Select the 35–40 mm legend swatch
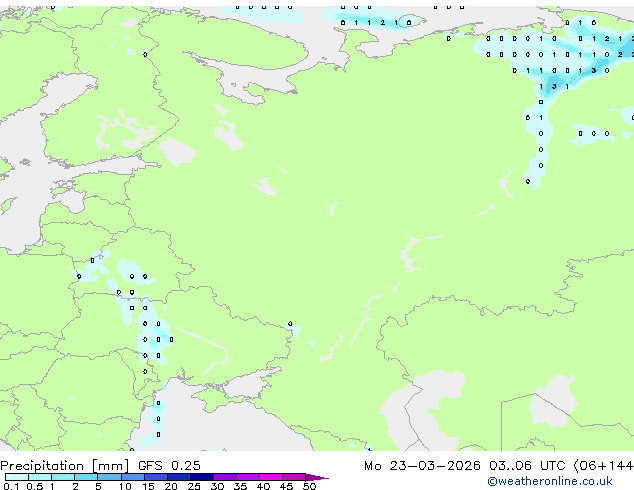This screenshot has height=490, width=634. (247, 477)
